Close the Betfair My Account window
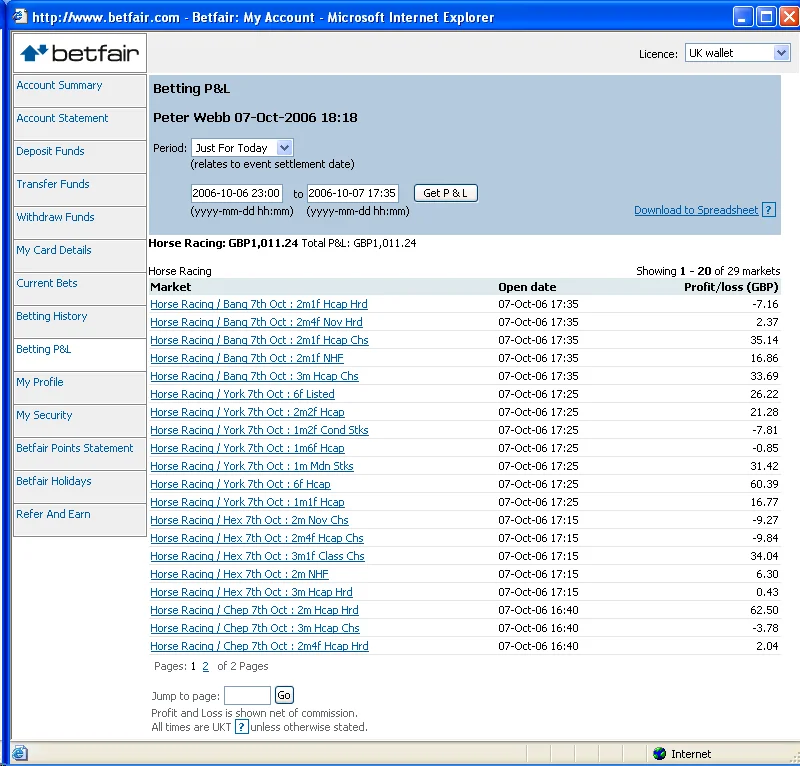Screen dimensions: 800x766 point(789,17)
